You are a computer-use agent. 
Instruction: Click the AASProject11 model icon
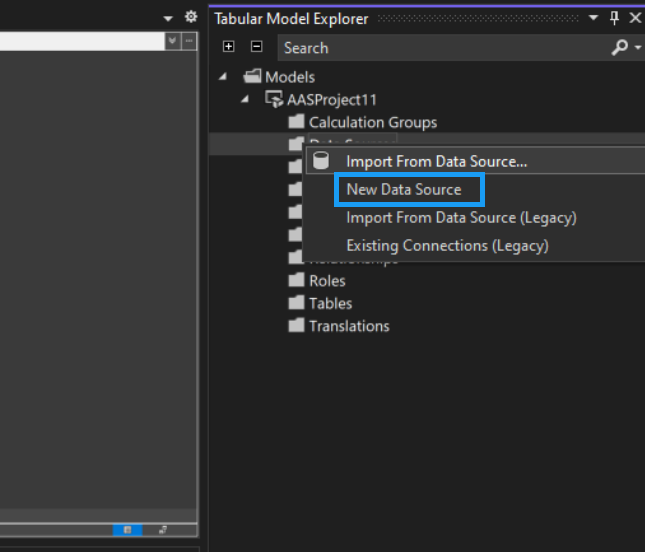pyautogui.click(x=274, y=99)
